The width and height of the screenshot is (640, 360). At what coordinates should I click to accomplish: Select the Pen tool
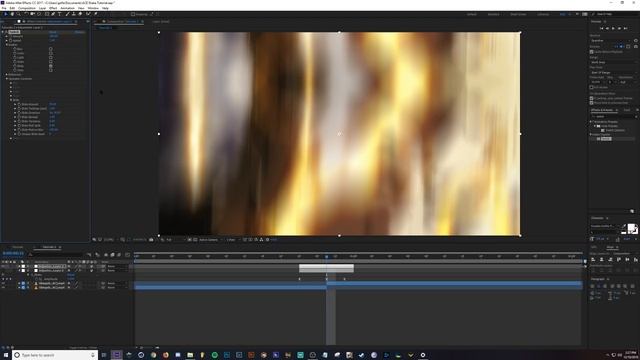coord(53,14)
